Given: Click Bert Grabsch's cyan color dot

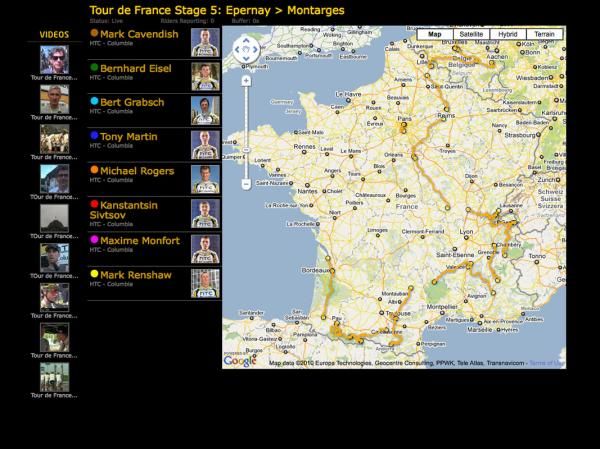Looking at the screenshot, I should (x=94, y=101).
